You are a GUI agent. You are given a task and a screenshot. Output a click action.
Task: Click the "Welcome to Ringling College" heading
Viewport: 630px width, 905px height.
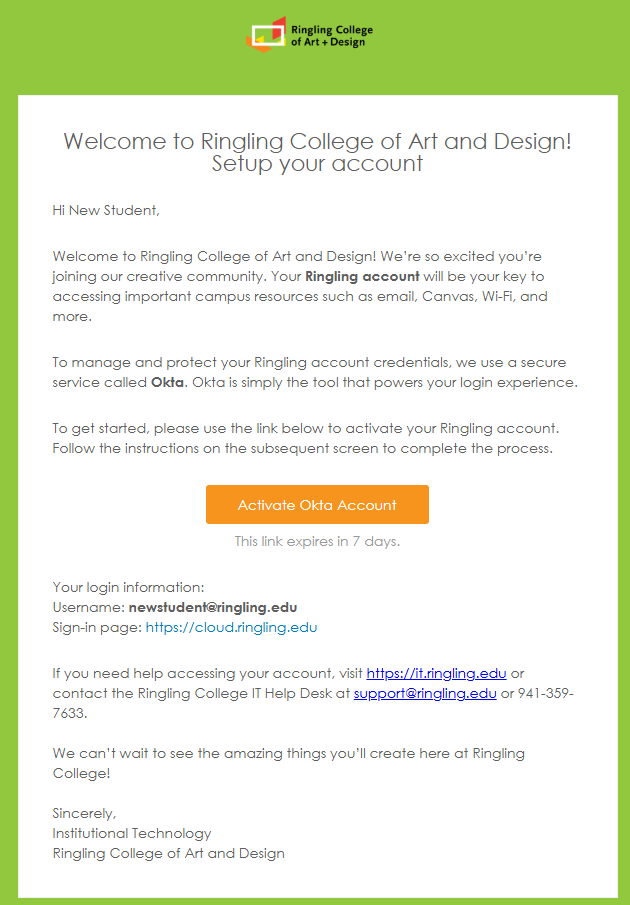click(x=317, y=141)
